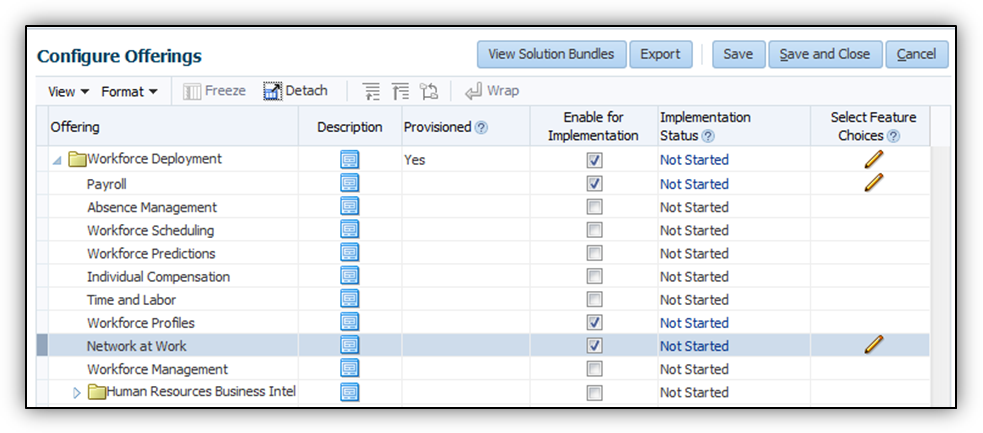983x433 pixels.
Task: Open the Format dropdown menu
Action: coord(129,91)
